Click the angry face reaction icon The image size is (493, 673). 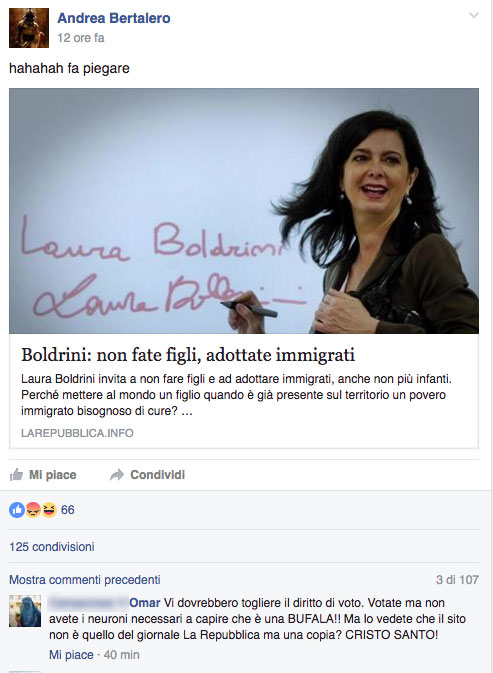[33, 510]
